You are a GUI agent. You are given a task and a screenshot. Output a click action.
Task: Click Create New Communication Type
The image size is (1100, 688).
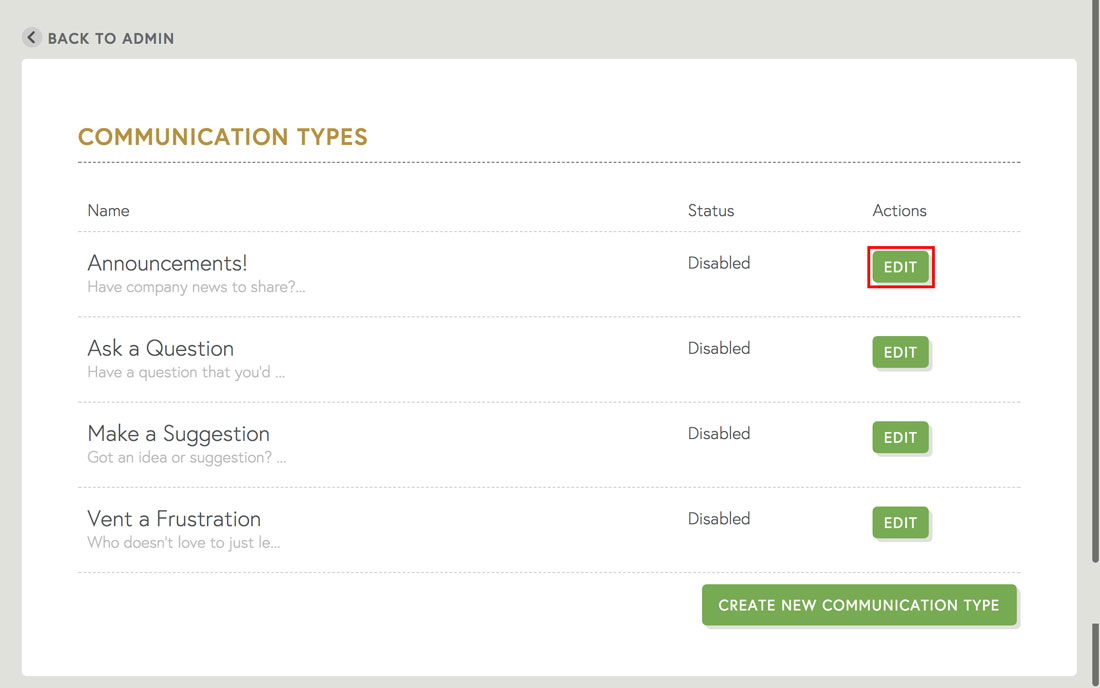click(x=859, y=605)
